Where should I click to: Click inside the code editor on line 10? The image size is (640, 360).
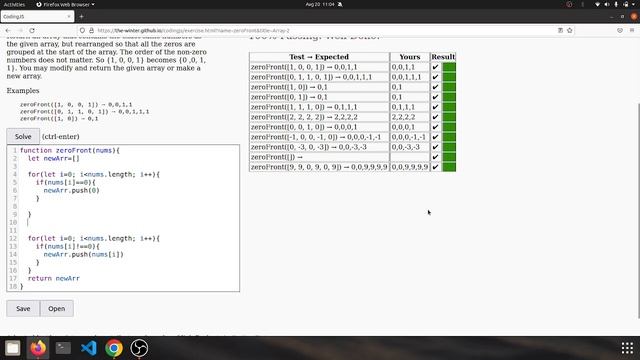[x=129, y=222]
